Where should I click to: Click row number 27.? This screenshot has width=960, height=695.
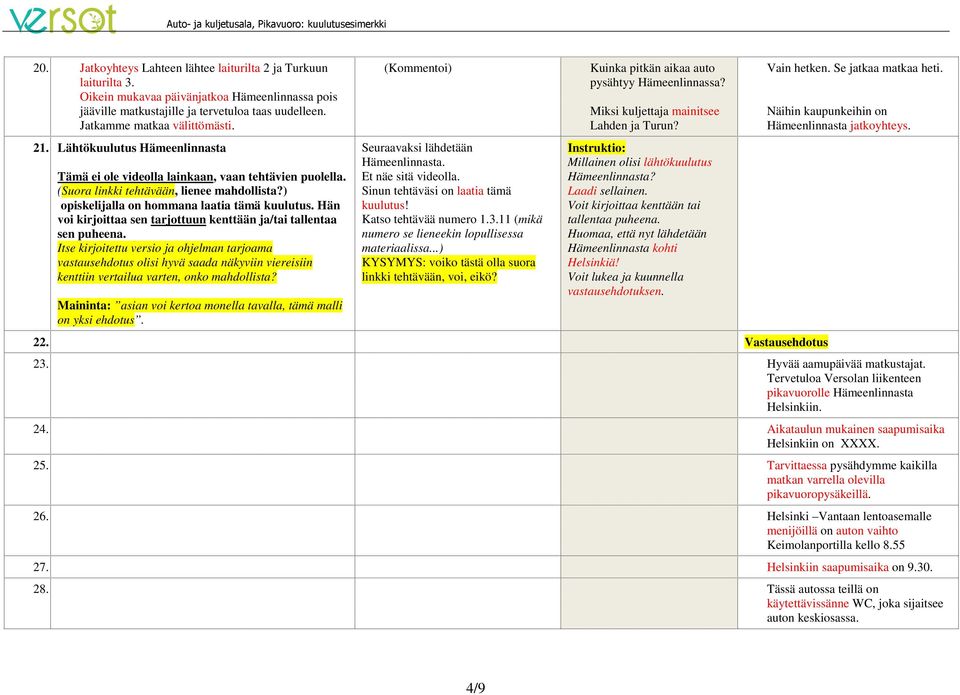[40, 566]
